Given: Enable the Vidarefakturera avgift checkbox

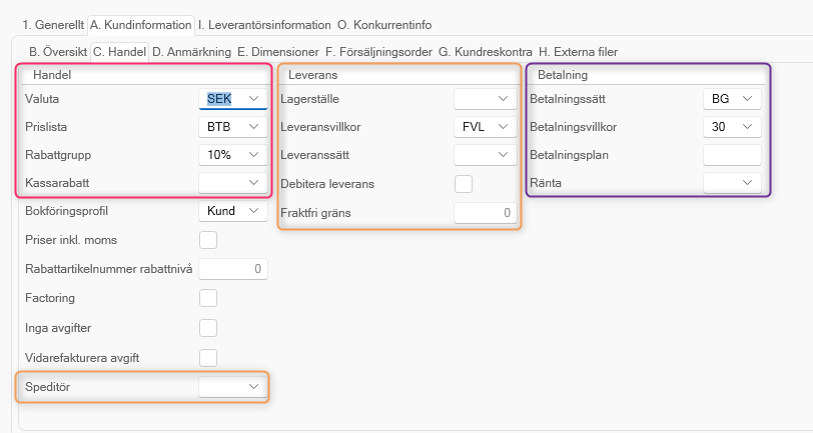Looking at the screenshot, I should pyautogui.click(x=208, y=357).
